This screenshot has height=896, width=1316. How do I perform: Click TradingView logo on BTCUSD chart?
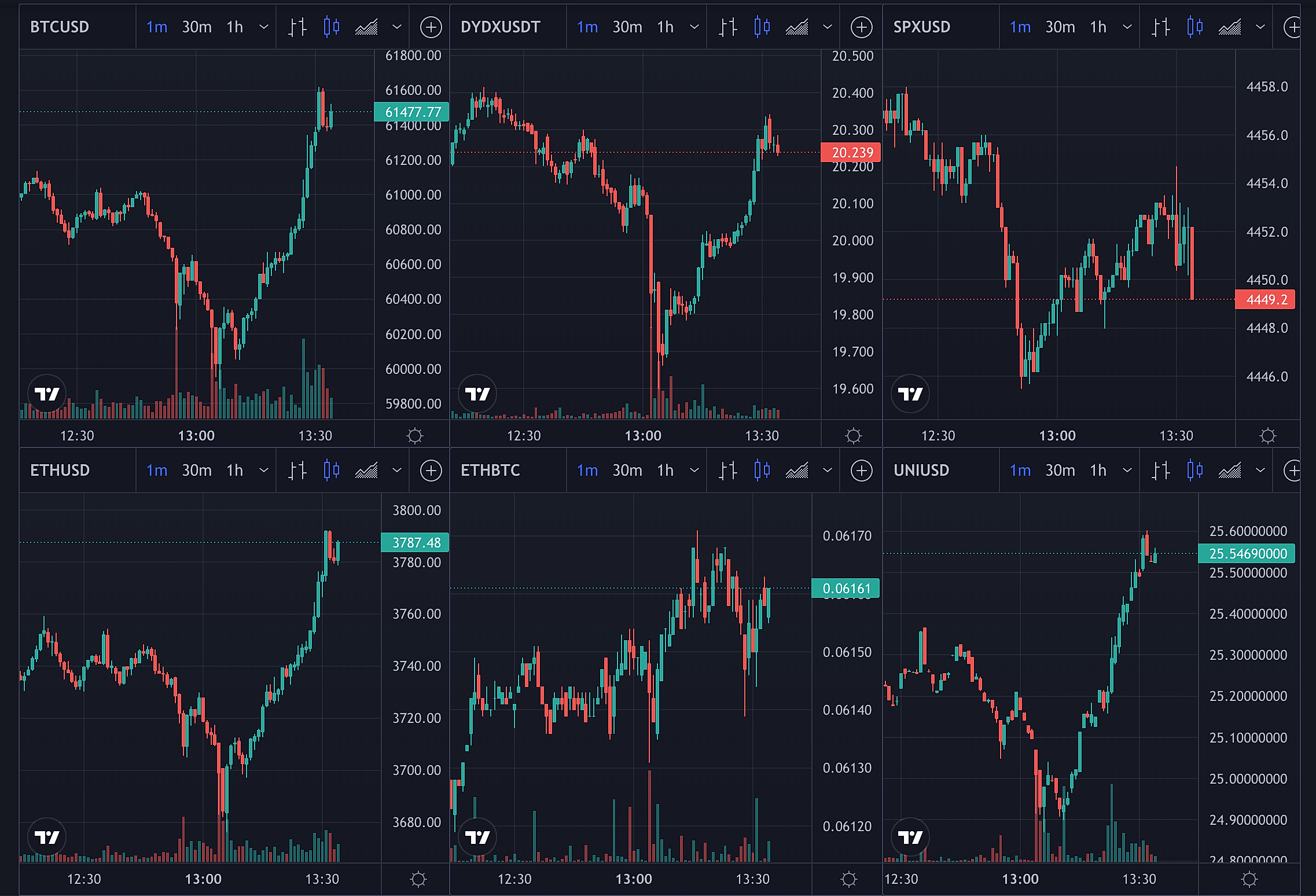point(47,394)
